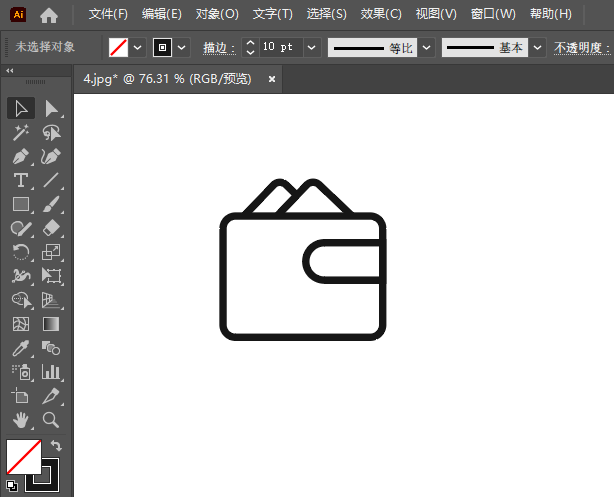Select the Scale tool
This screenshot has height=497, width=614.
pyautogui.click(x=51, y=252)
